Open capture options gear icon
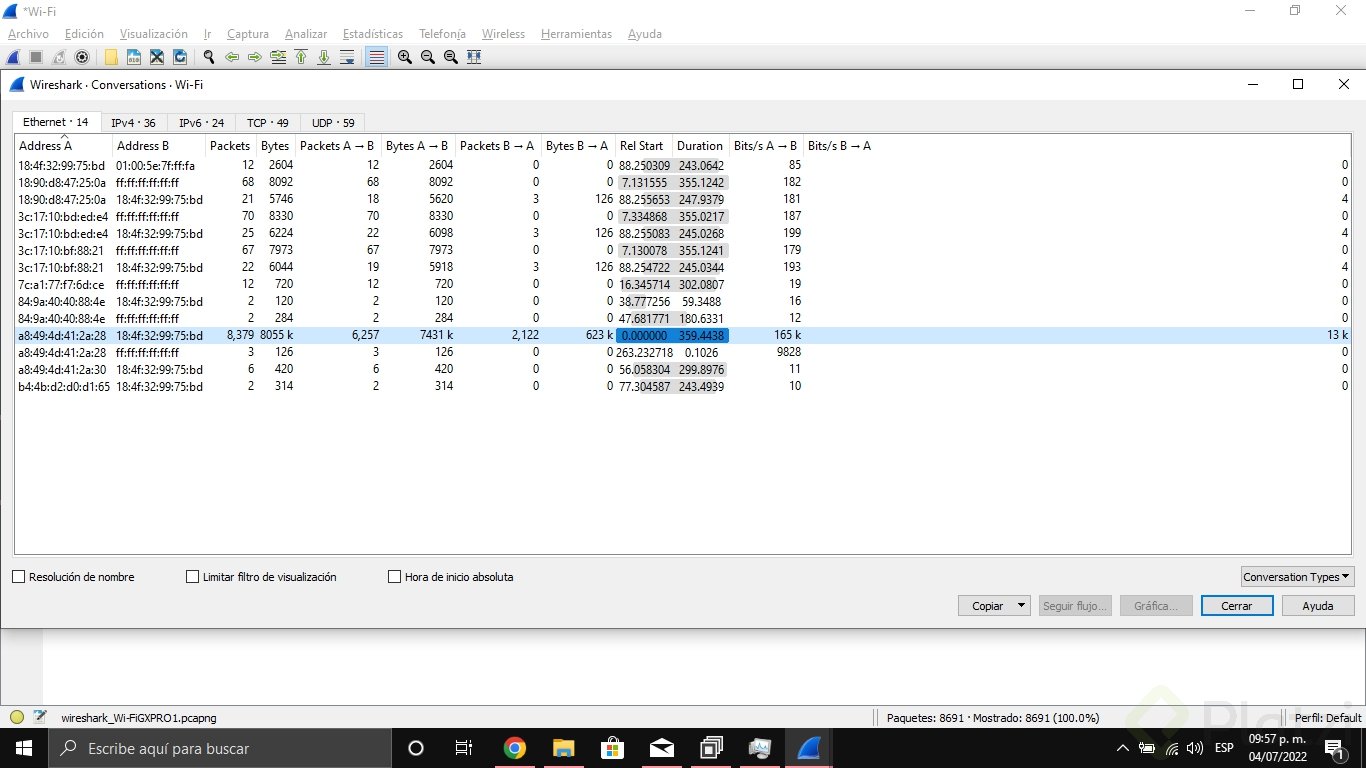This screenshot has height=768, width=1366. [82, 57]
